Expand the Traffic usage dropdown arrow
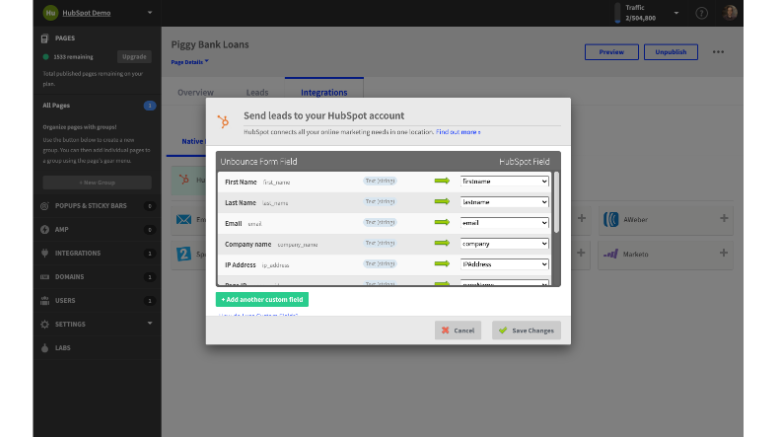 [x=676, y=13]
